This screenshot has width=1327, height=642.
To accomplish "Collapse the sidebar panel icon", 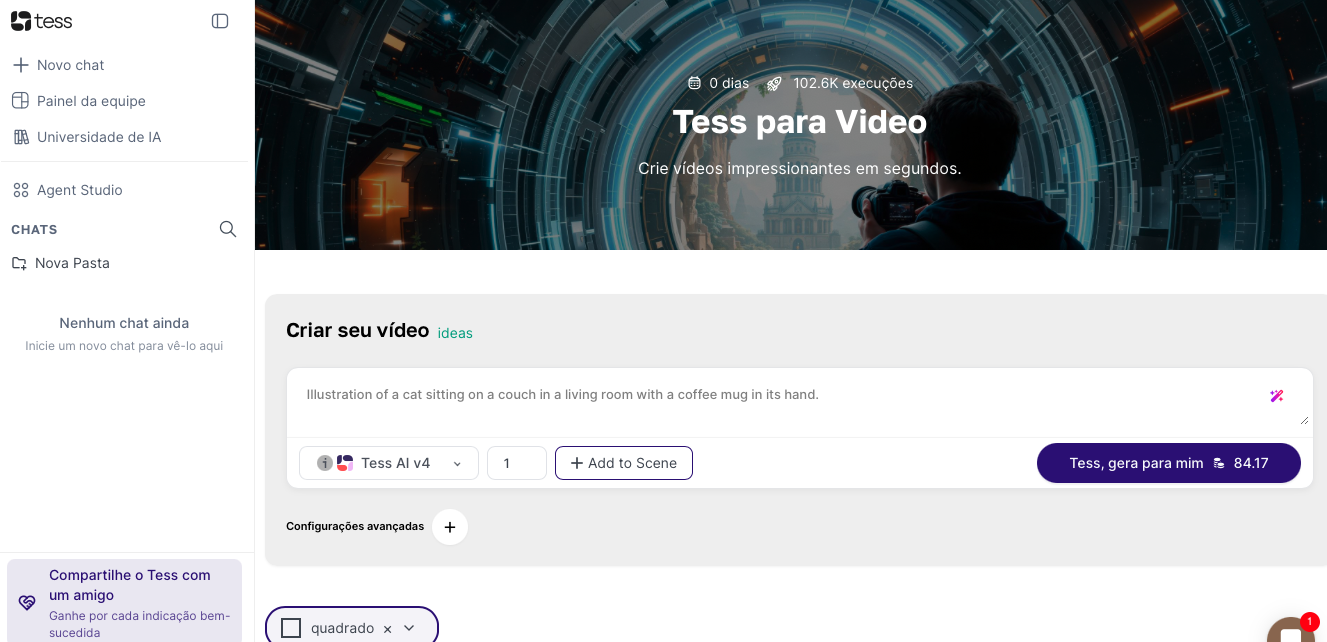I will pos(220,21).
